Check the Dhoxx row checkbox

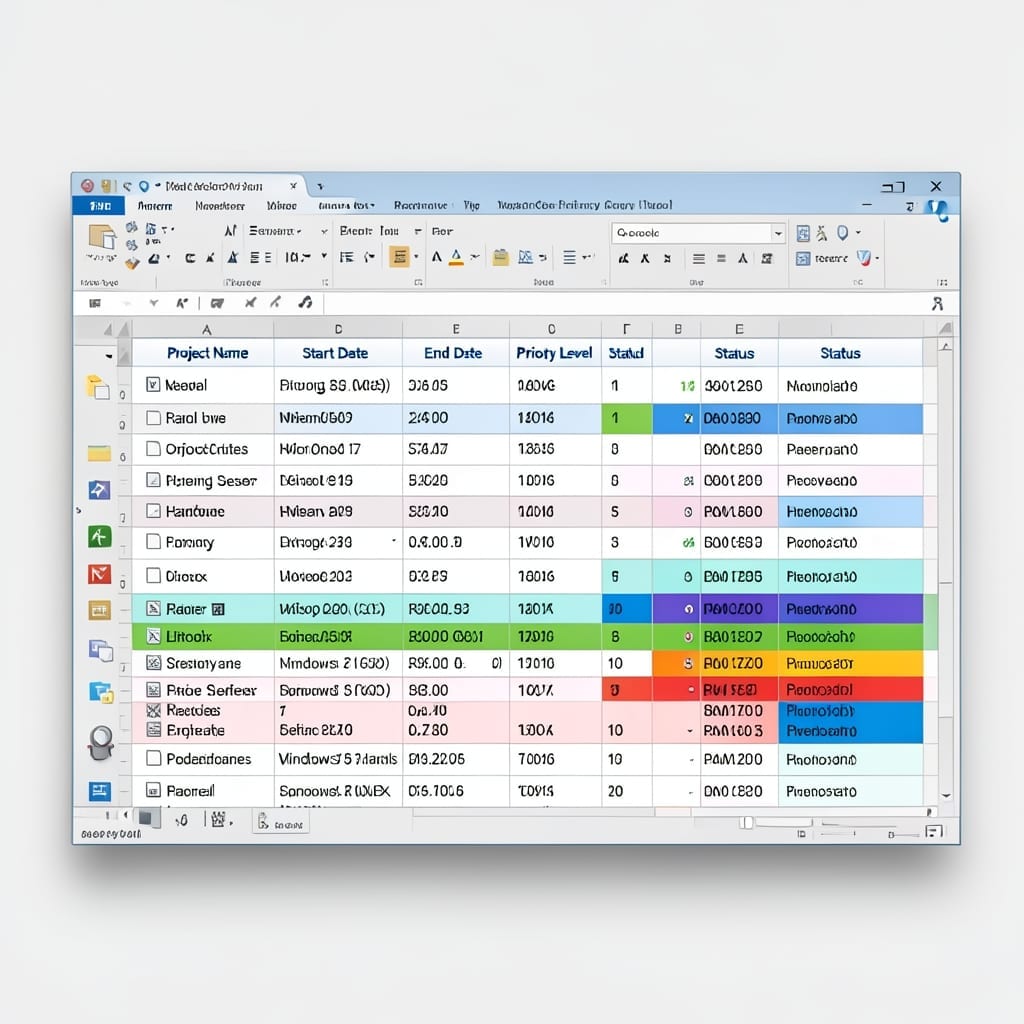(x=153, y=575)
